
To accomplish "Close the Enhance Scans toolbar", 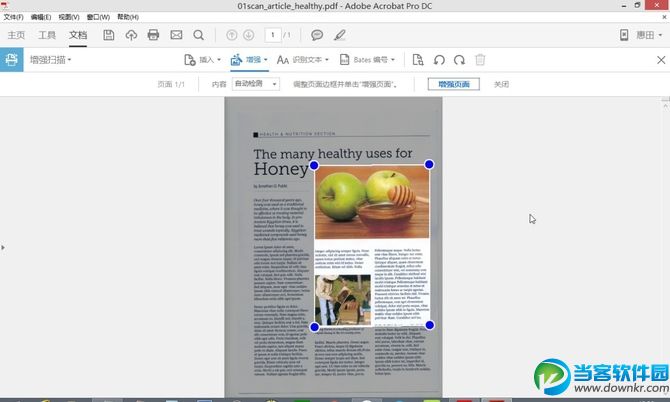I will click(661, 60).
